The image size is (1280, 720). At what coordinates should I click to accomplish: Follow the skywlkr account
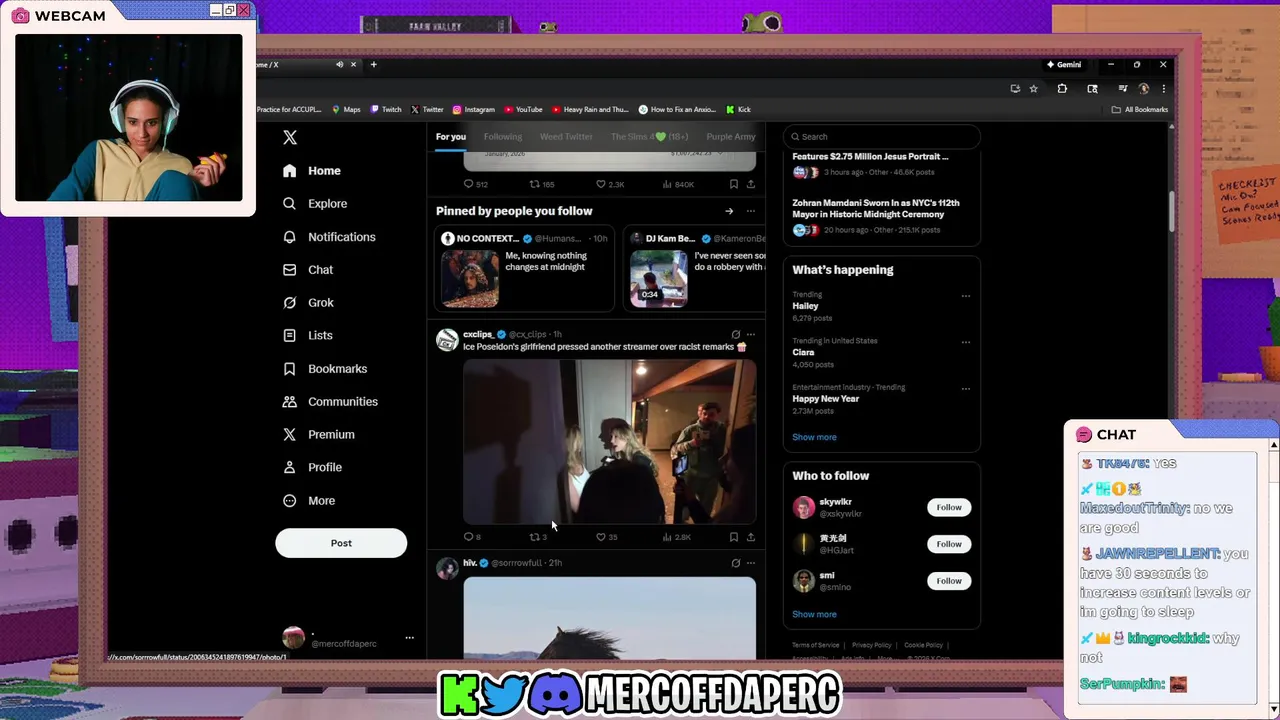pyautogui.click(x=949, y=508)
